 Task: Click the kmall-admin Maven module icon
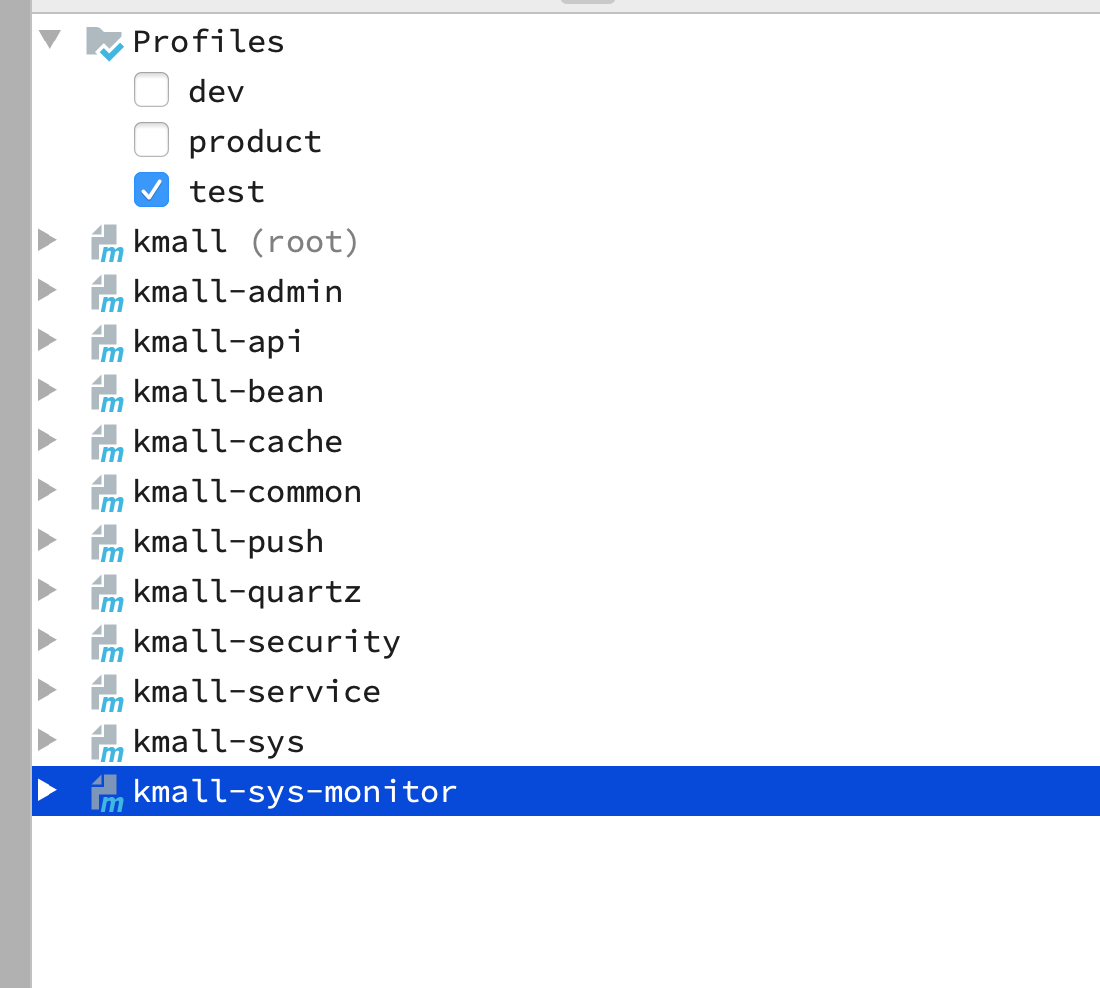[x=107, y=293]
